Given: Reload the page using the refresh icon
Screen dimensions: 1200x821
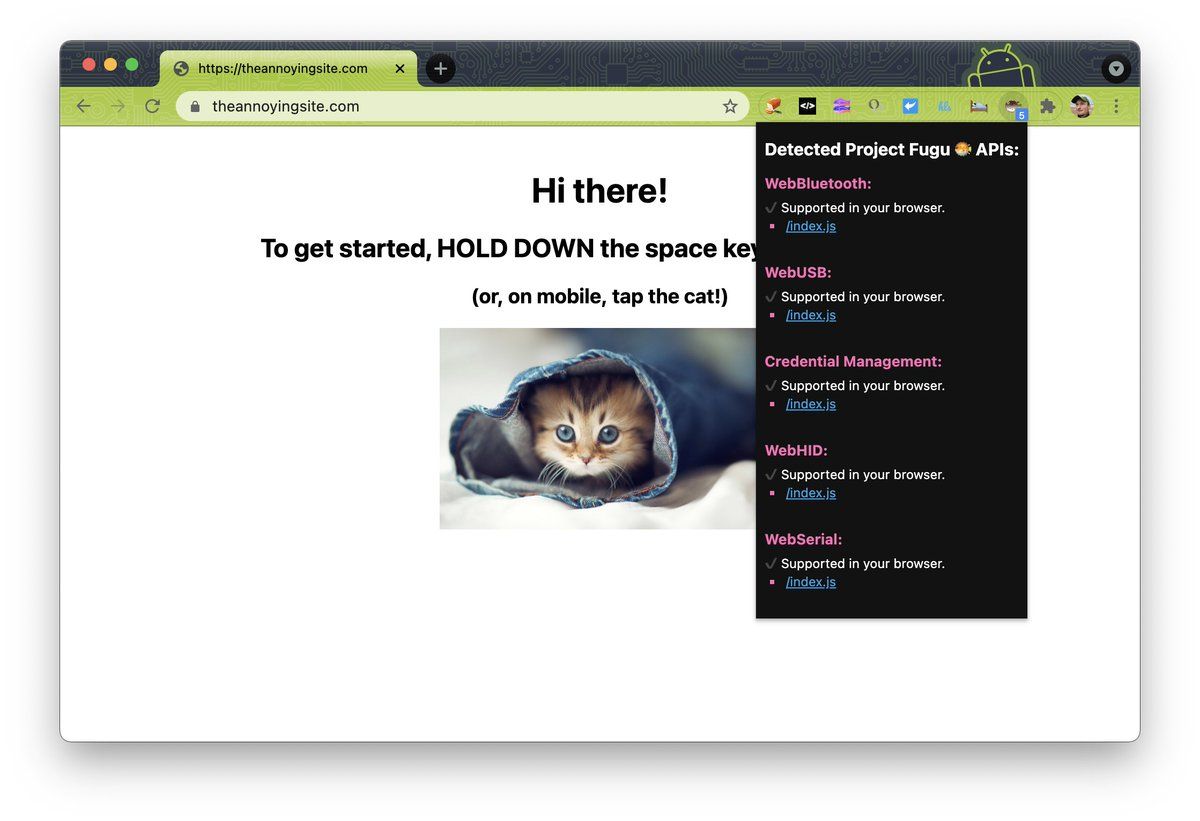Looking at the screenshot, I should pos(152,105).
